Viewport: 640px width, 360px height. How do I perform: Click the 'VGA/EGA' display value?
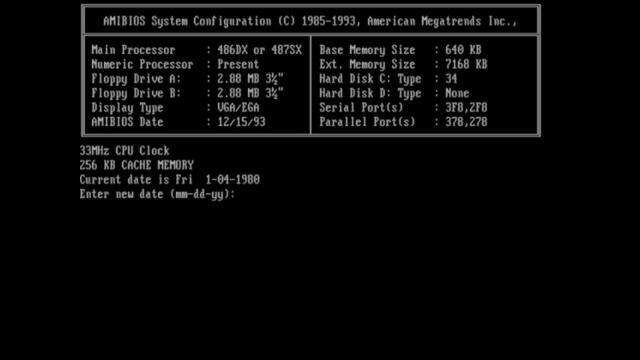click(x=238, y=107)
